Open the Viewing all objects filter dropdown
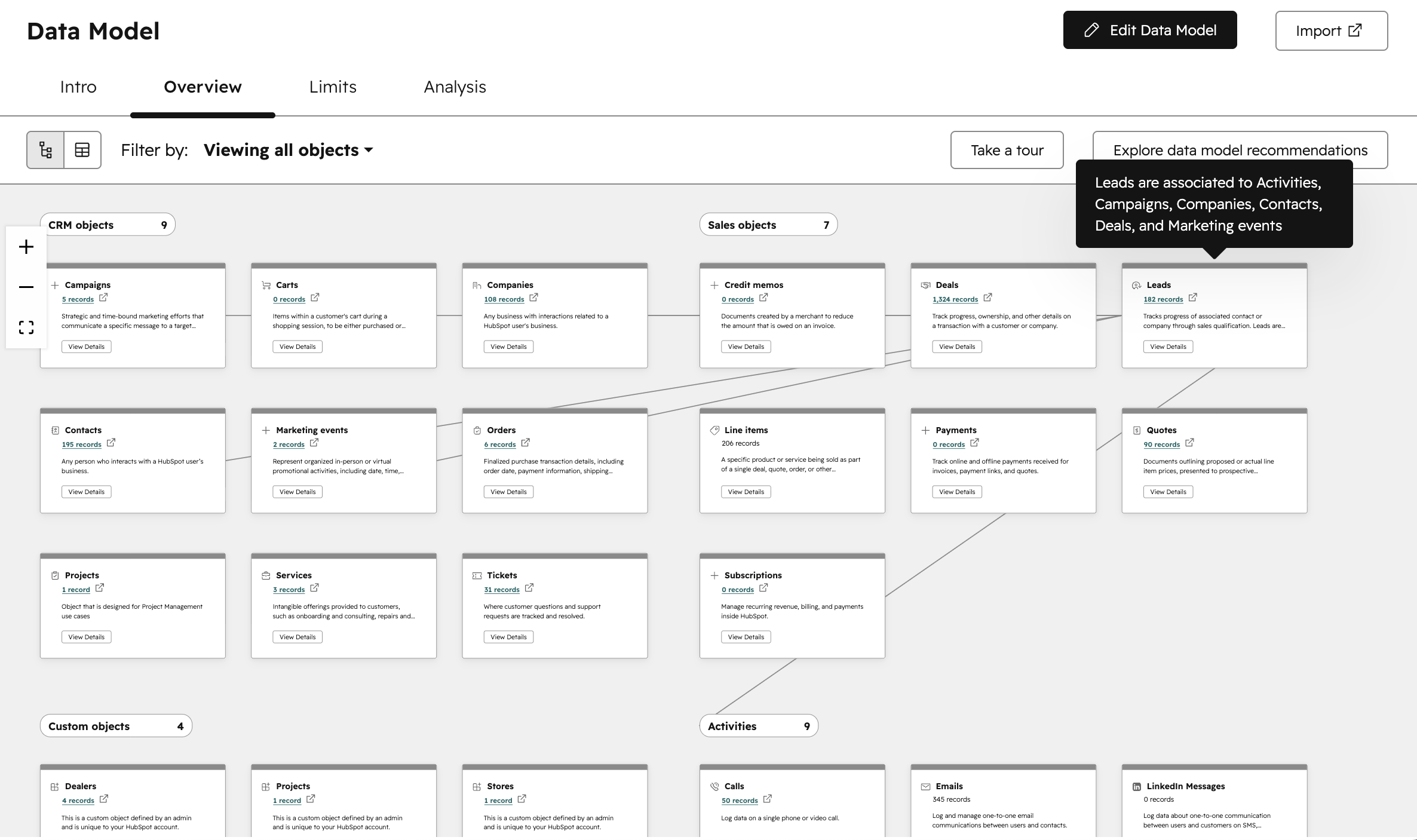The image size is (1417, 840). pos(288,150)
